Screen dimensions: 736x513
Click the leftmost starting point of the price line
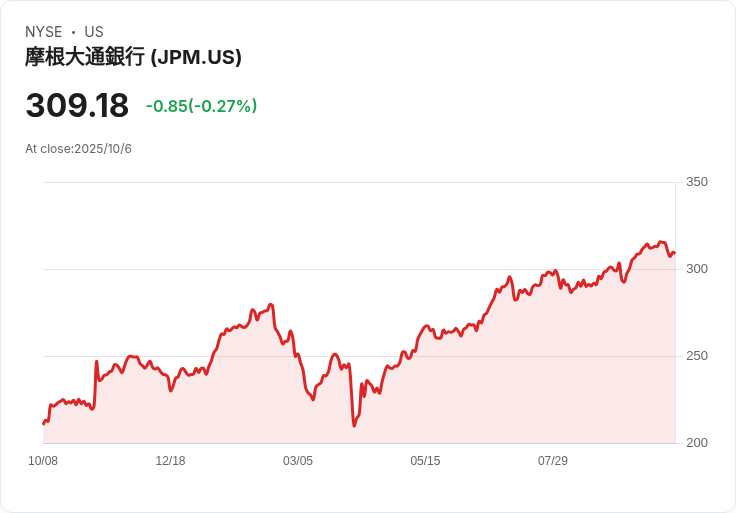click(43, 424)
